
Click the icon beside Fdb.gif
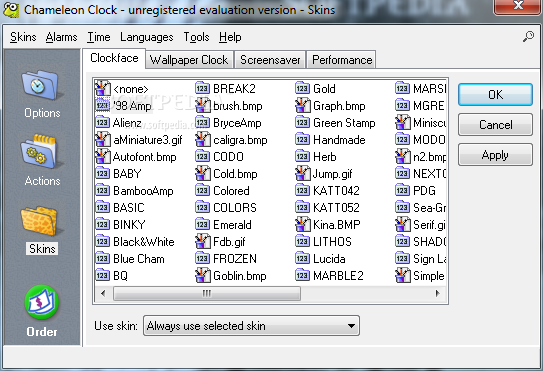point(203,241)
